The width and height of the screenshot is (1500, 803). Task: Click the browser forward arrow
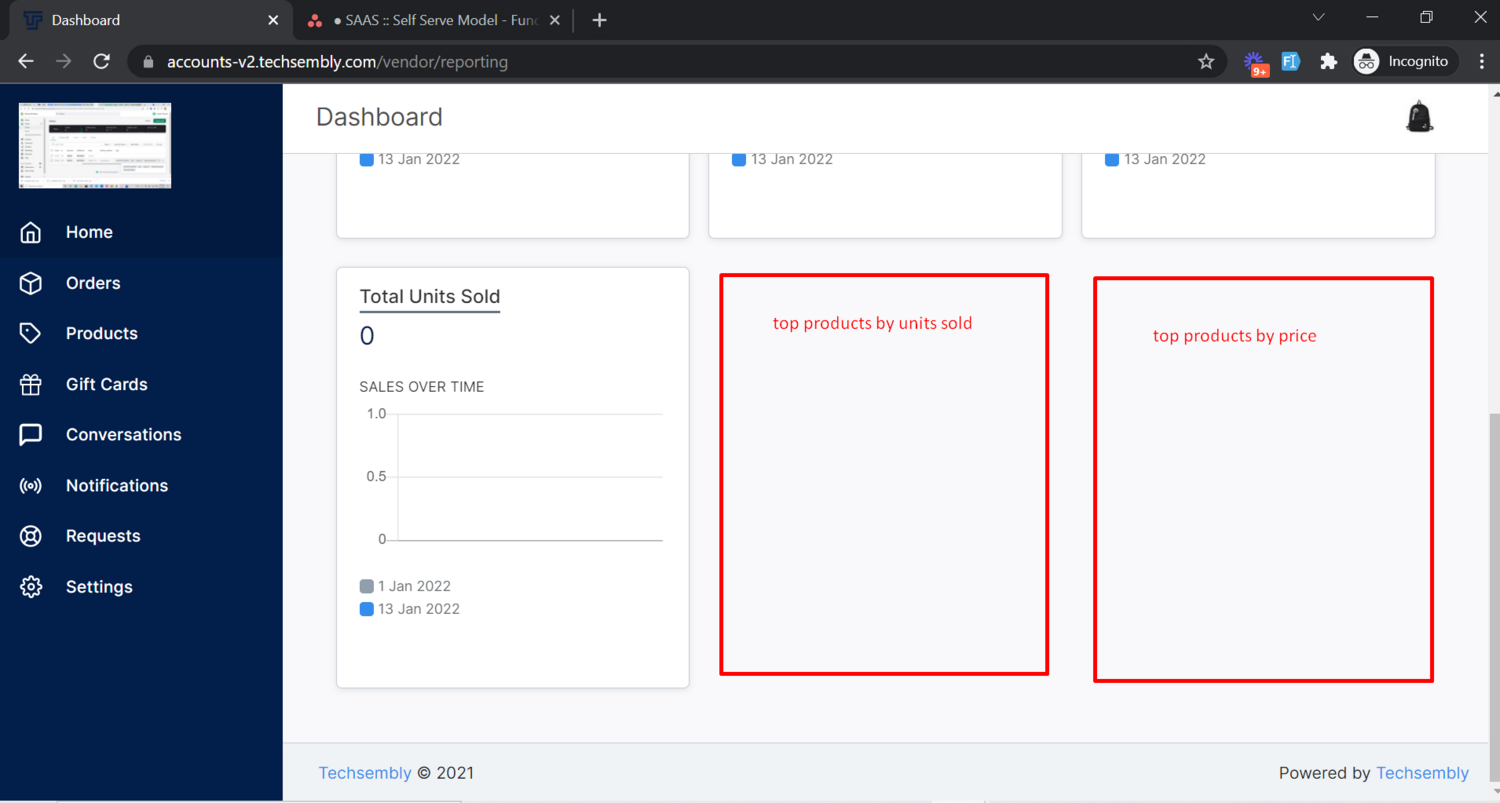63,61
